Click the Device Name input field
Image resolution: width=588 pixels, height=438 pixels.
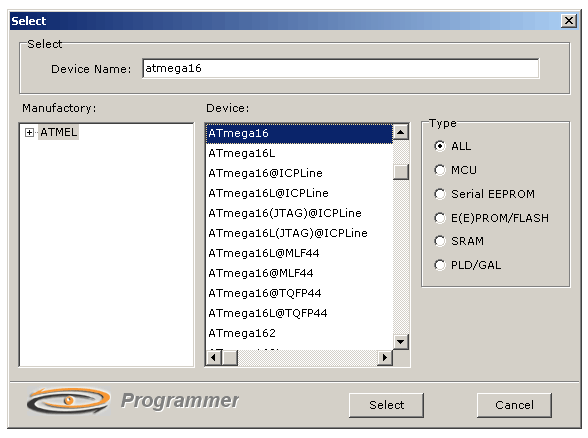(340, 69)
